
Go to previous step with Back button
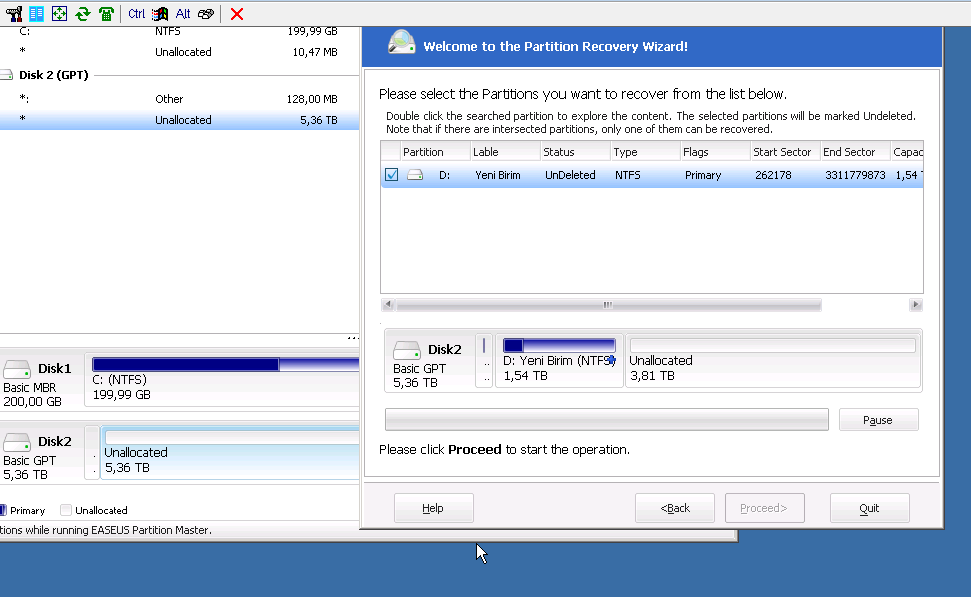click(x=675, y=508)
